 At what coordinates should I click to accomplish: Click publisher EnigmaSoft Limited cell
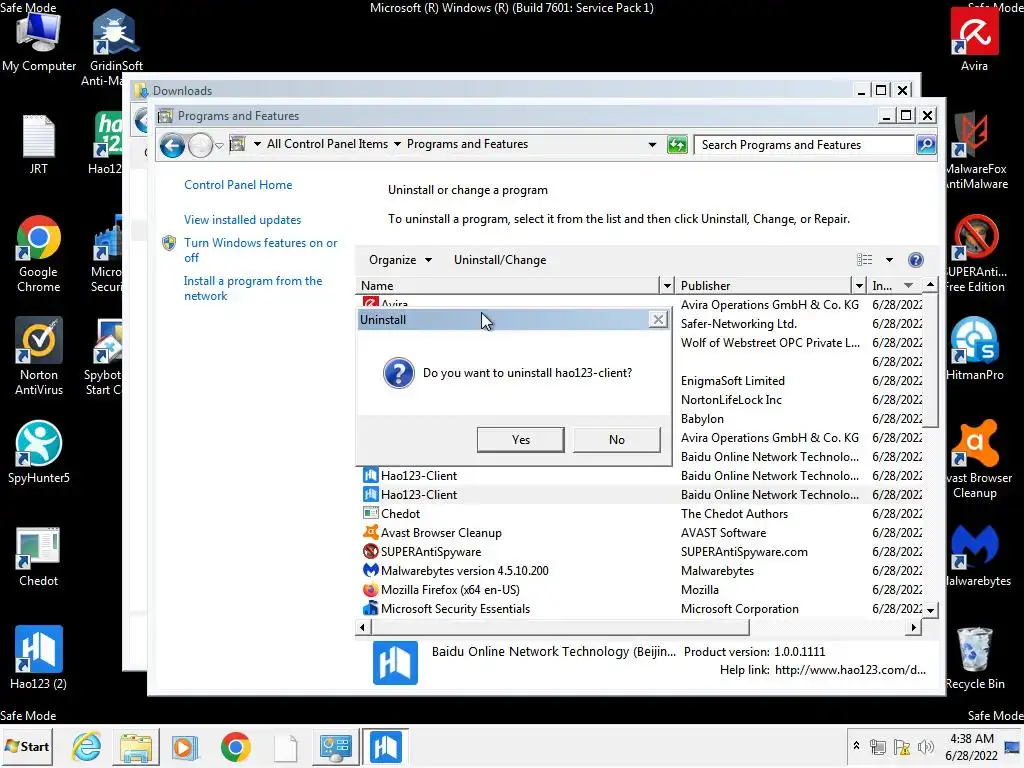pyautogui.click(x=732, y=381)
